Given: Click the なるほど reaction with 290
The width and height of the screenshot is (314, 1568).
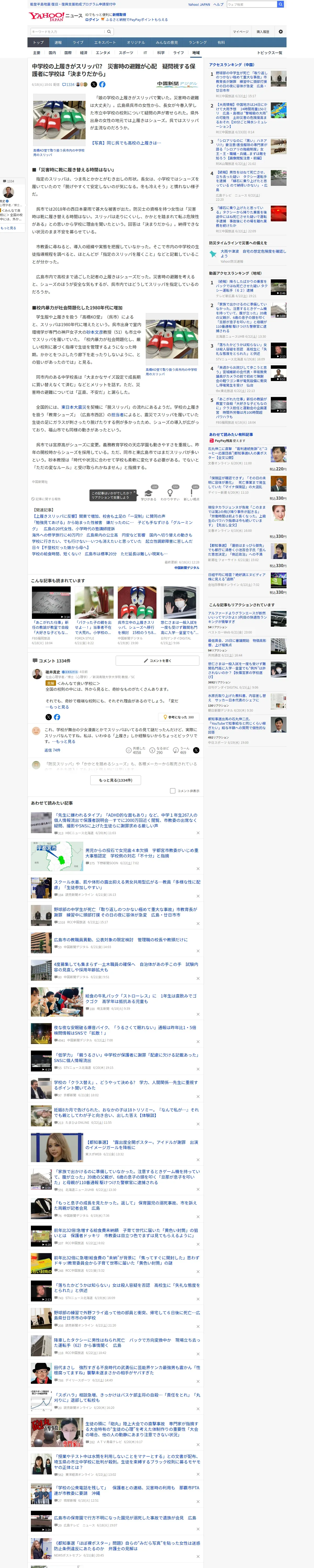Looking at the screenshot, I should coord(160,751).
